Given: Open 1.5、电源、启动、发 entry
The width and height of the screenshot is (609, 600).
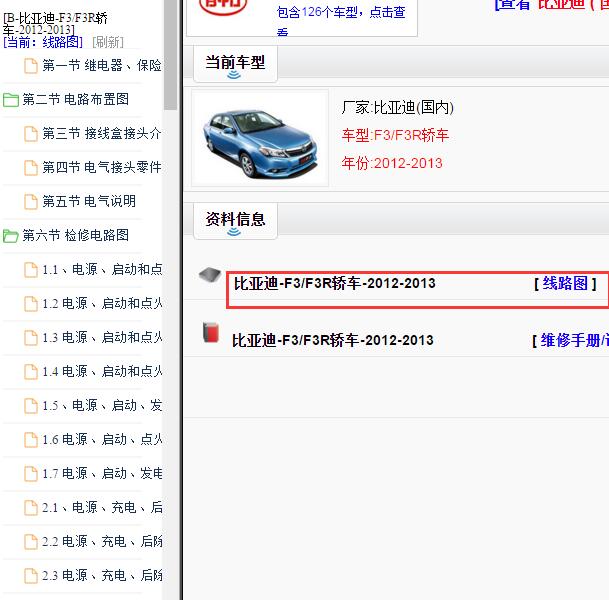Looking at the screenshot, I should tap(102, 405).
